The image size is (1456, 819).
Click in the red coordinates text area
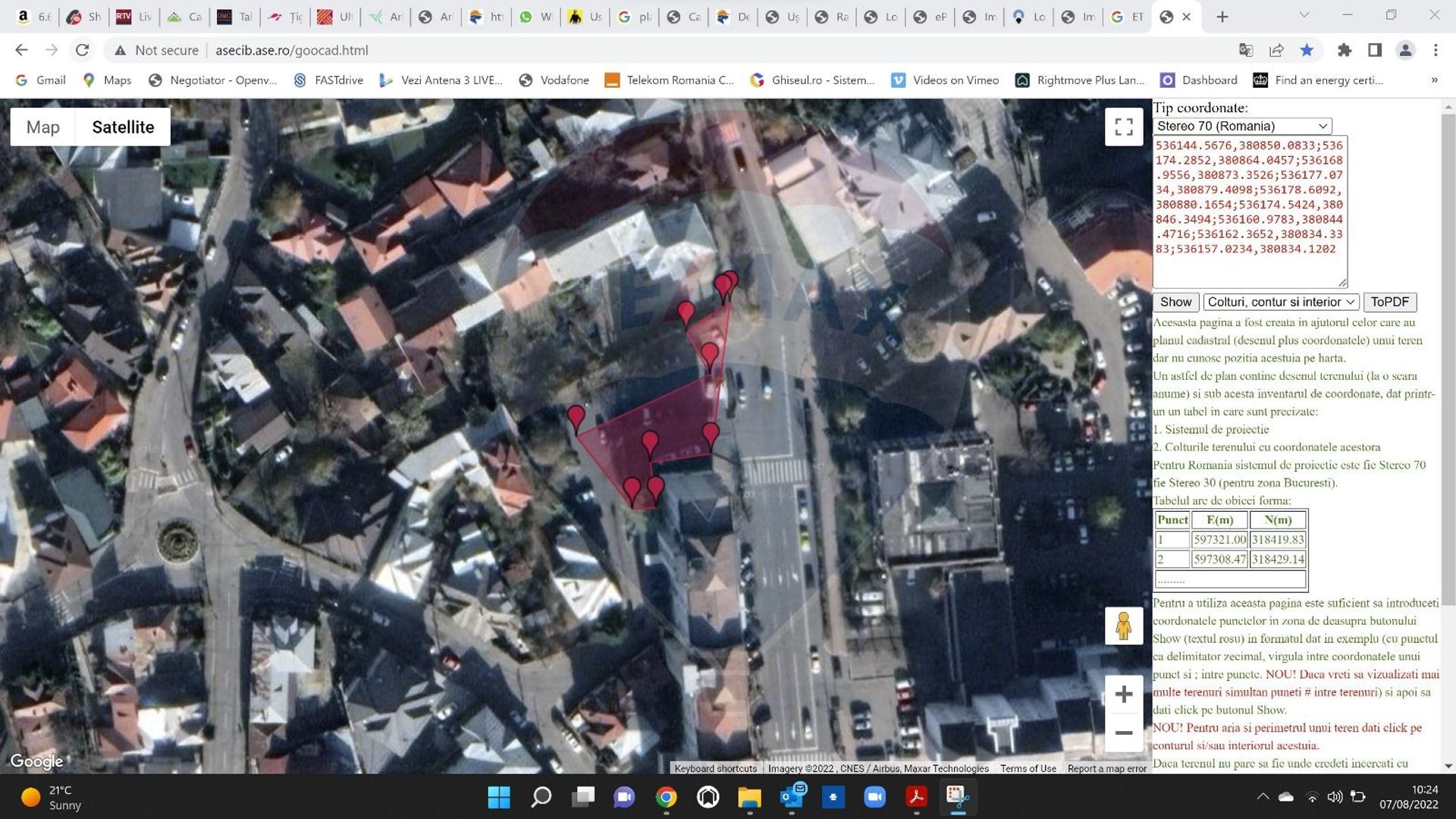[x=1249, y=211]
